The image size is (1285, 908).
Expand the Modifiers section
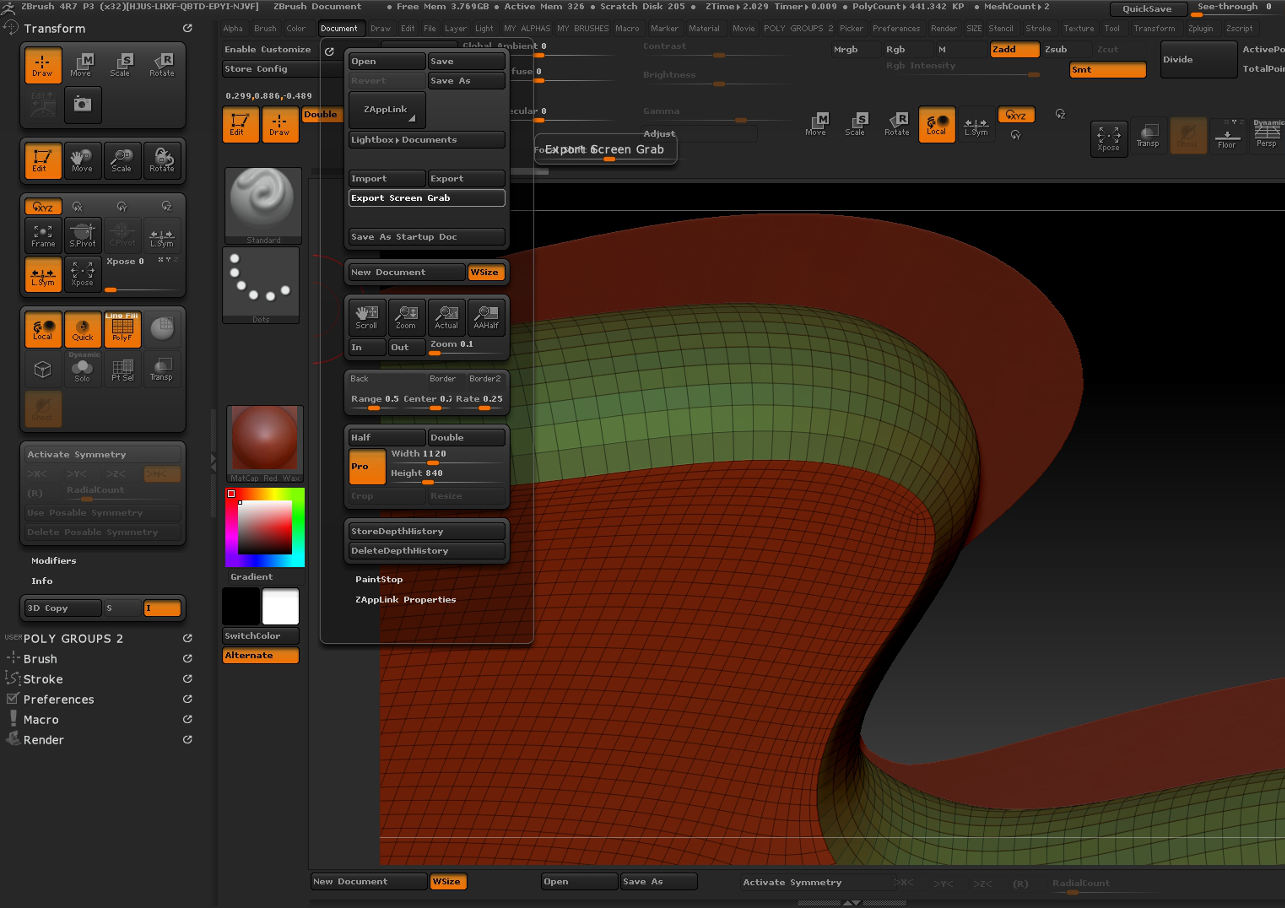click(x=54, y=561)
